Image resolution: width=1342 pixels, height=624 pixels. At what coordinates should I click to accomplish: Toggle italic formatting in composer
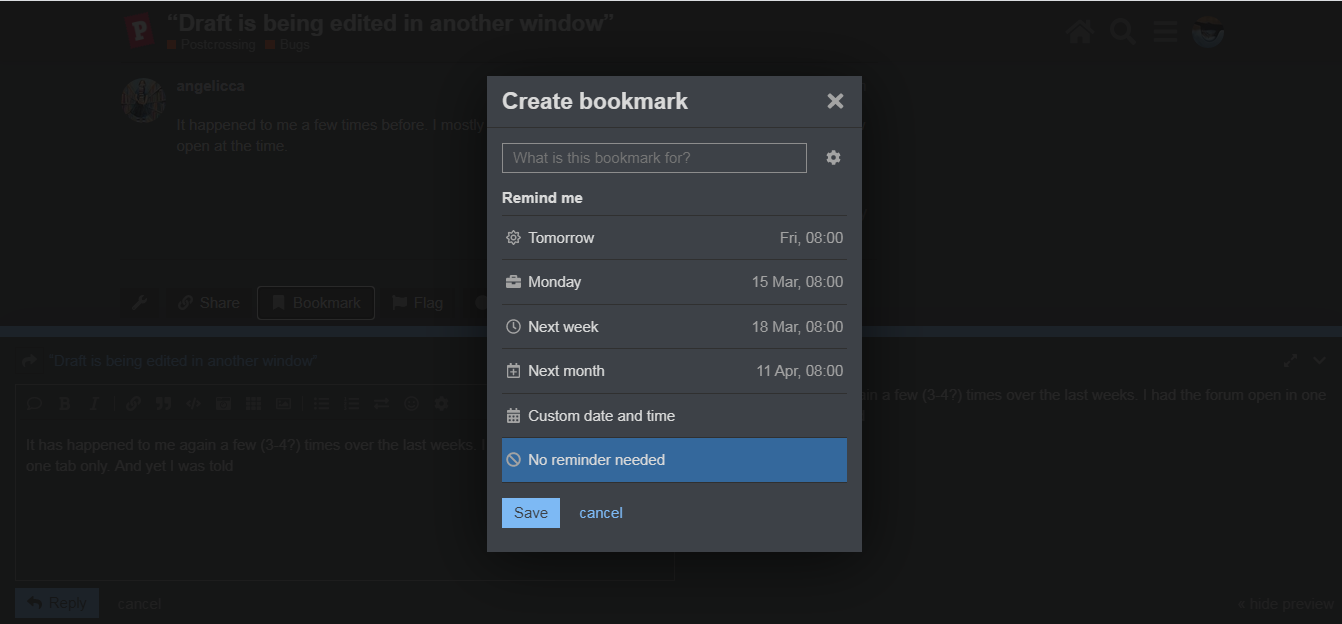coord(94,404)
